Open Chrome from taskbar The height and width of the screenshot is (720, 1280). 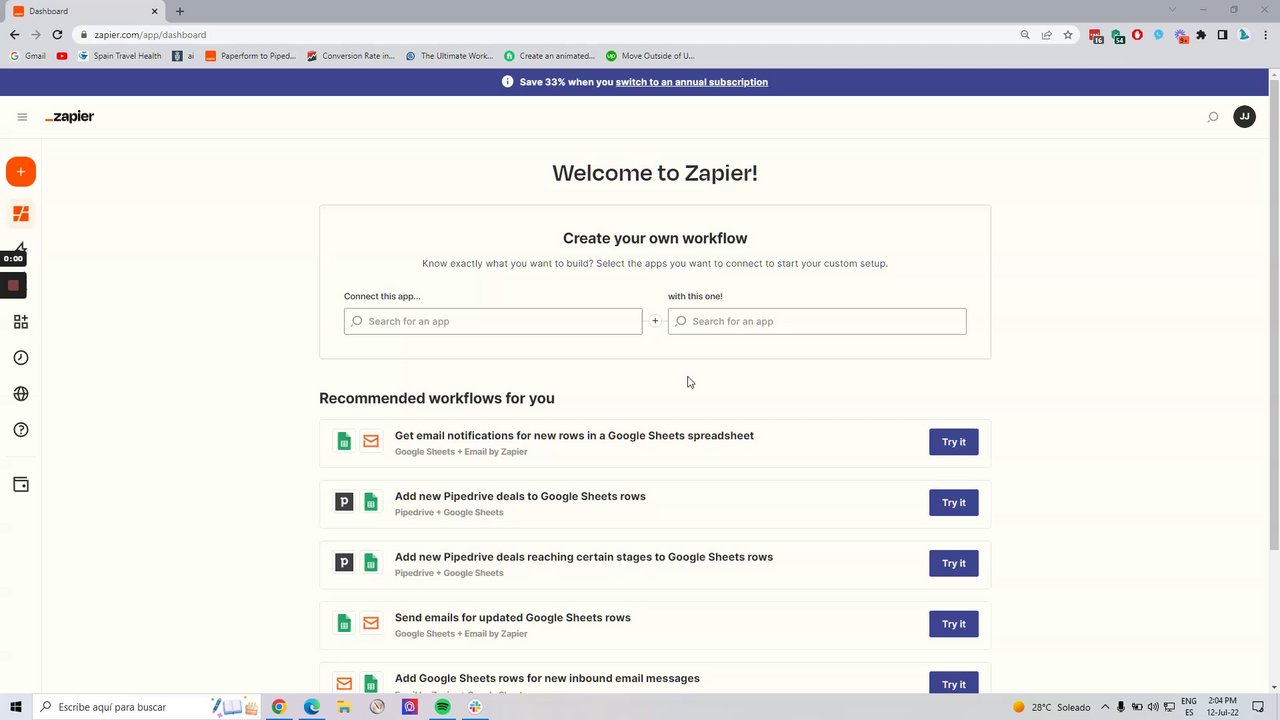tap(279, 707)
